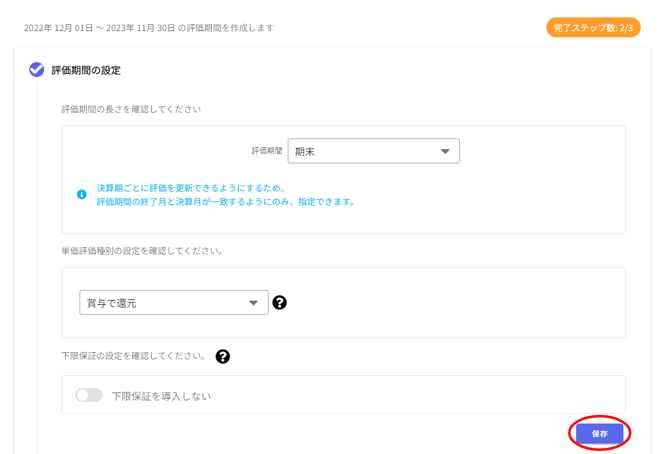Click the 完了ステップ数: 2/3 badge
The width and height of the screenshot is (670, 454).
(x=593, y=28)
